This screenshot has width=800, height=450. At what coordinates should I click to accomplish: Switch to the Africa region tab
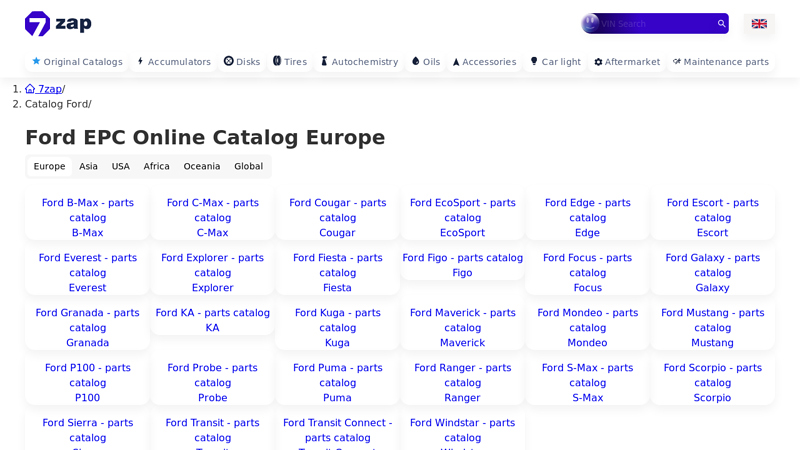(157, 166)
